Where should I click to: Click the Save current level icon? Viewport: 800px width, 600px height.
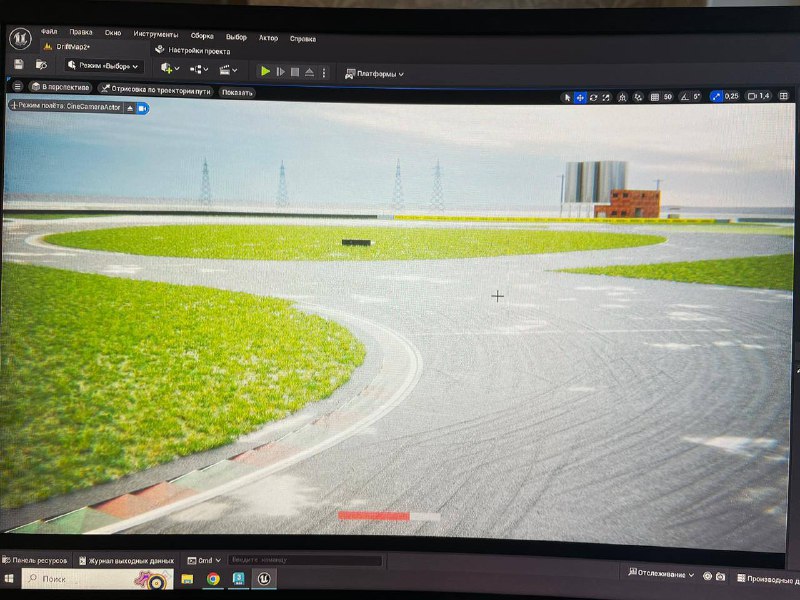[x=18, y=65]
